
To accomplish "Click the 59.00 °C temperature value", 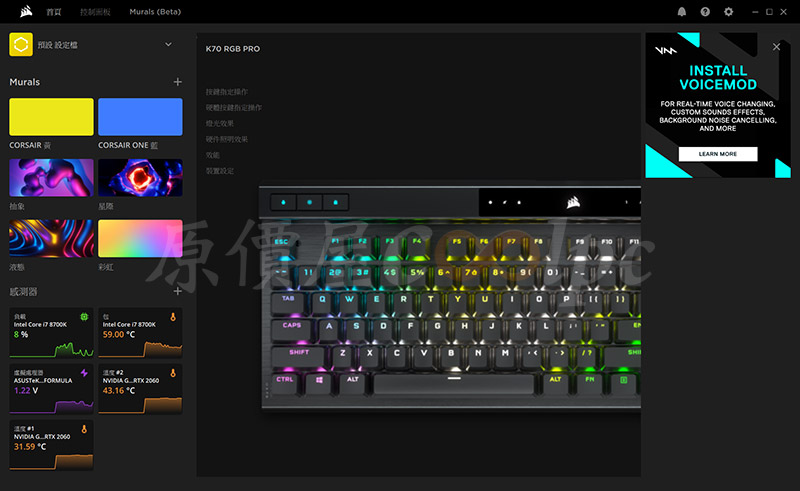I will tap(119, 334).
